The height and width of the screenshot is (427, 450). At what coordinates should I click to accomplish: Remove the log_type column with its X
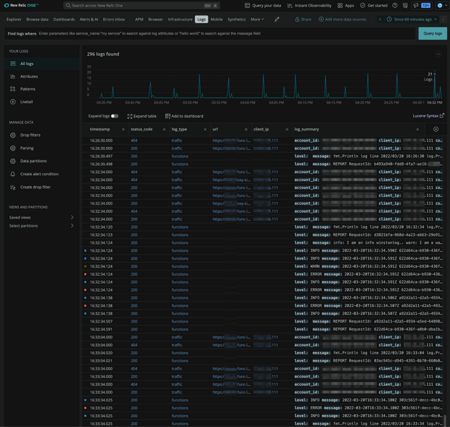[x=205, y=129]
